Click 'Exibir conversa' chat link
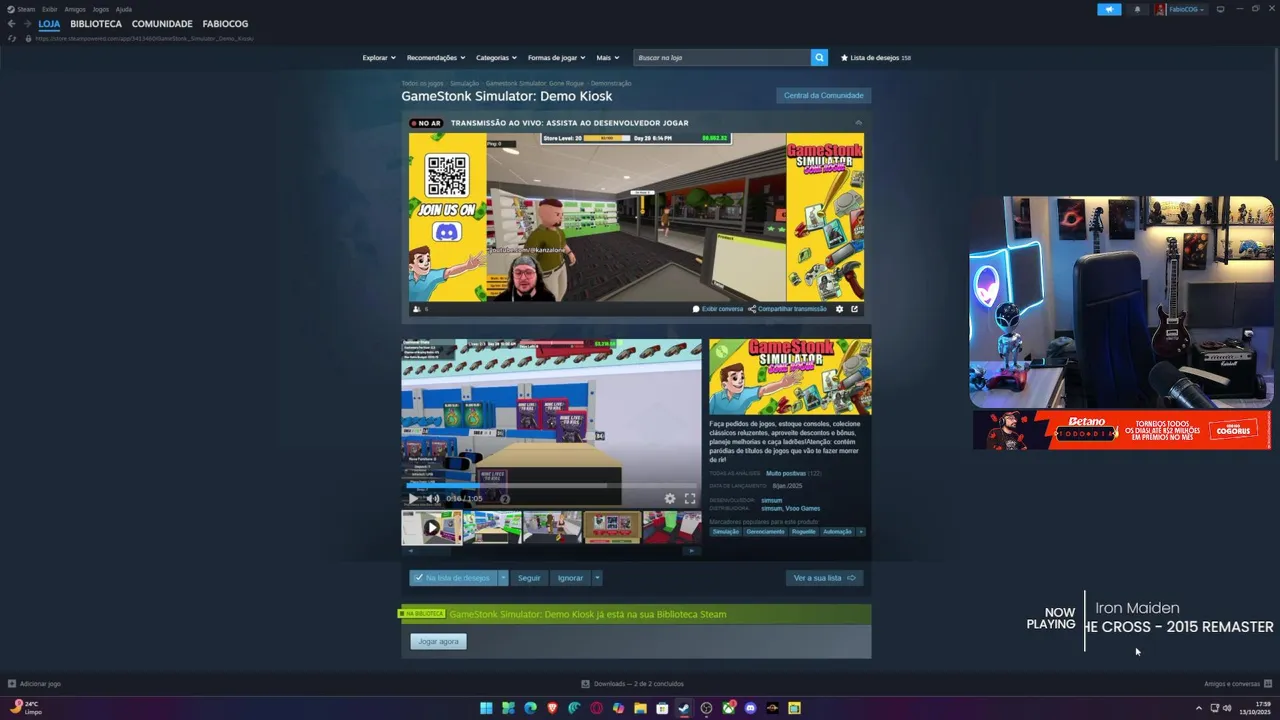Screen dimensions: 1280x720 (718, 309)
